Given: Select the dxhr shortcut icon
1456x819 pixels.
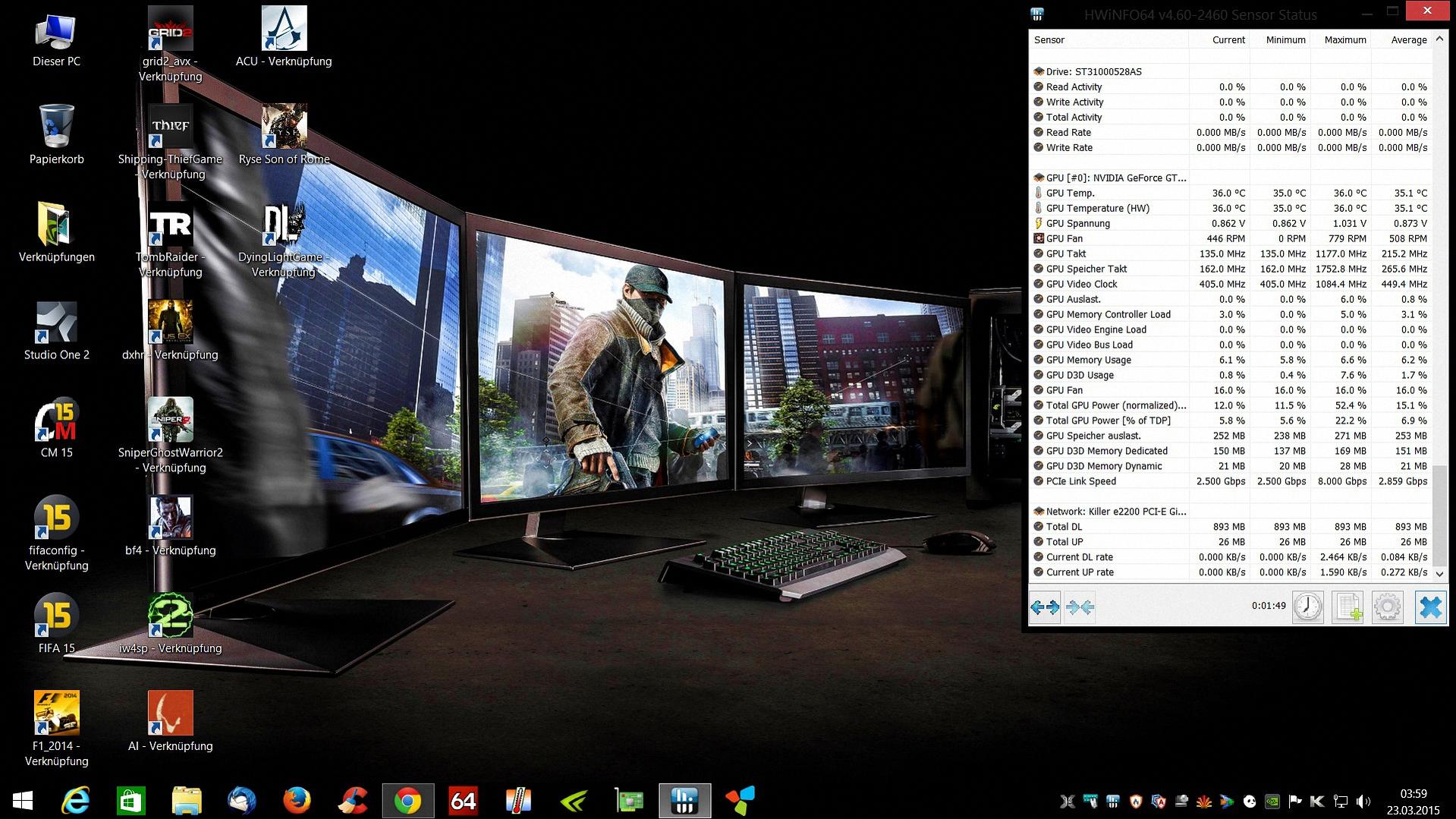Looking at the screenshot, I should [x=170, y=323].
